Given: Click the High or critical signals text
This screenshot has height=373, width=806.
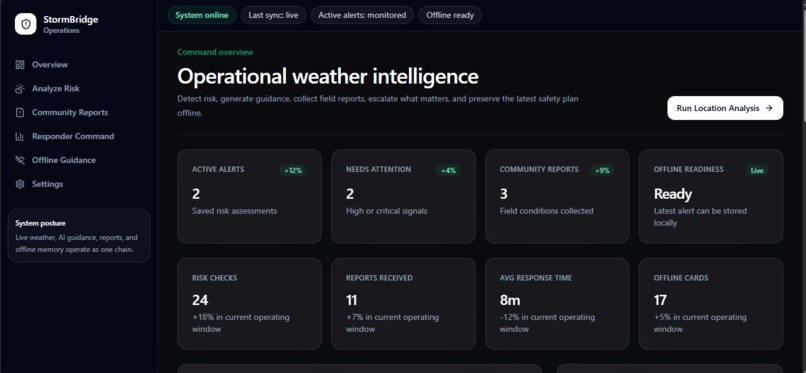Looking at the screenshot, I should point(387,211).
